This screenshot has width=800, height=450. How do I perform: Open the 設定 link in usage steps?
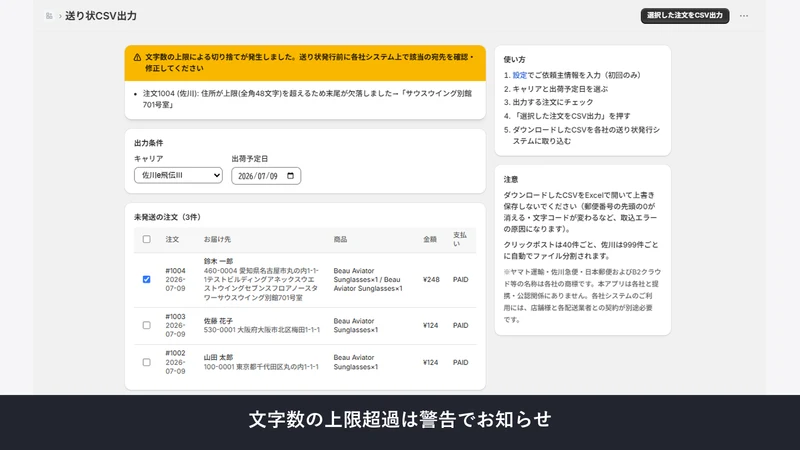[519, 75]
